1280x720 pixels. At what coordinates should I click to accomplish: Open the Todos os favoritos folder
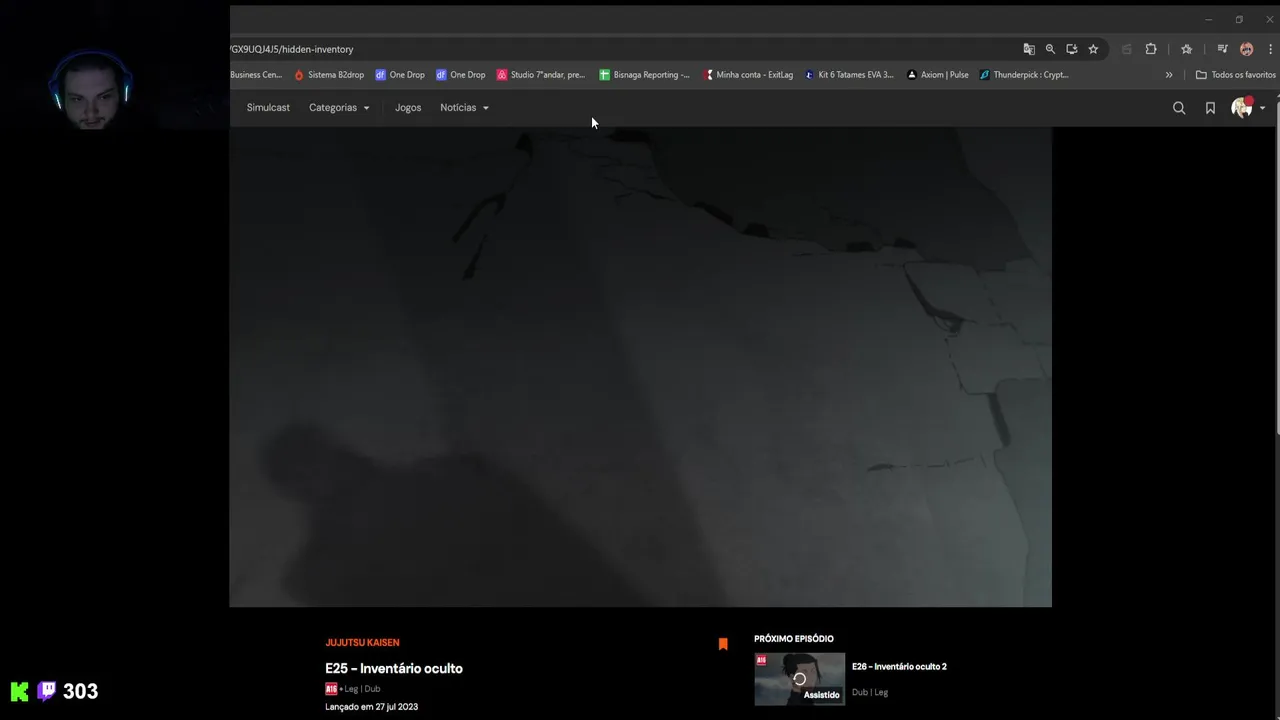point(1236,75)
